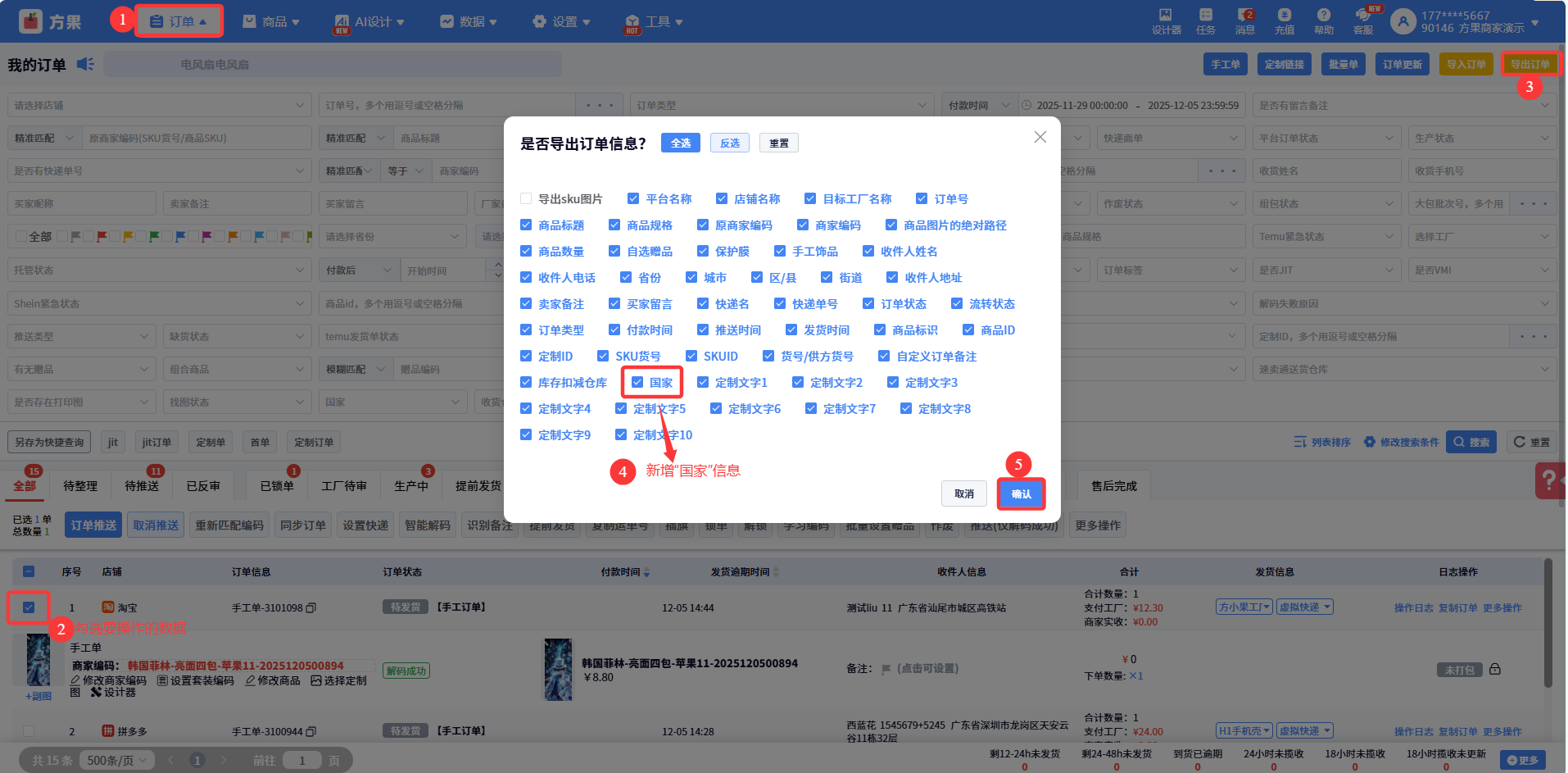Select the red flag color filter
This screenshot has height=773, width=1568.
(102, 236)
